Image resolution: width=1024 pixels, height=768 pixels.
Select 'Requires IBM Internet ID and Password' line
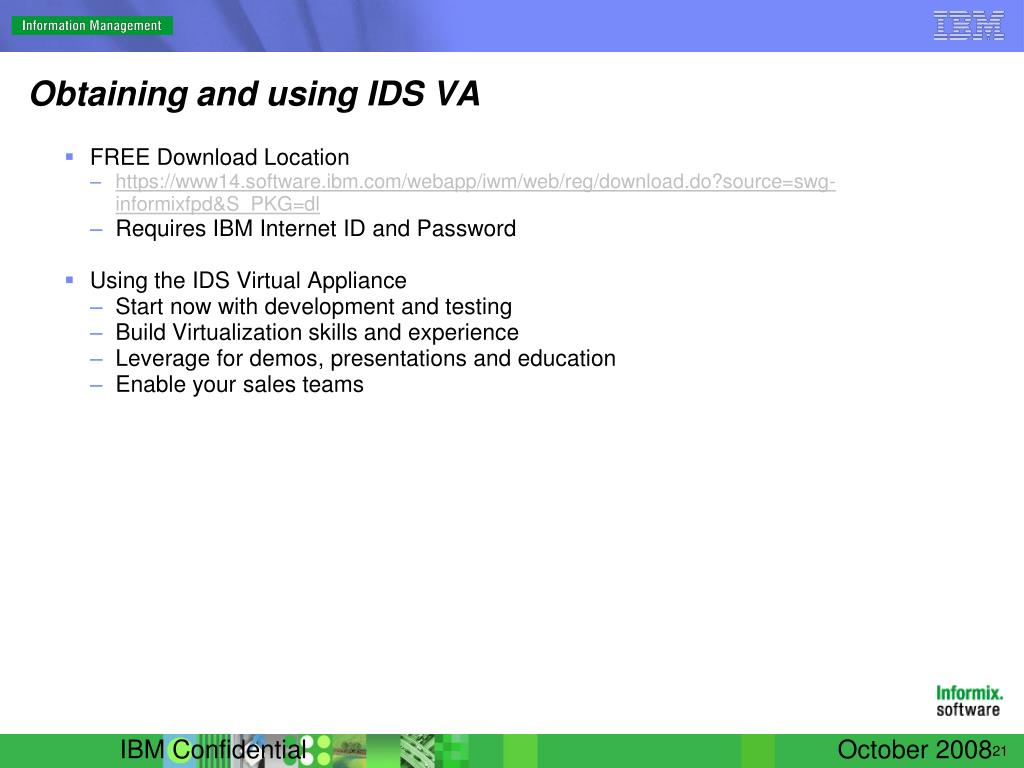(x=315, y=229)
